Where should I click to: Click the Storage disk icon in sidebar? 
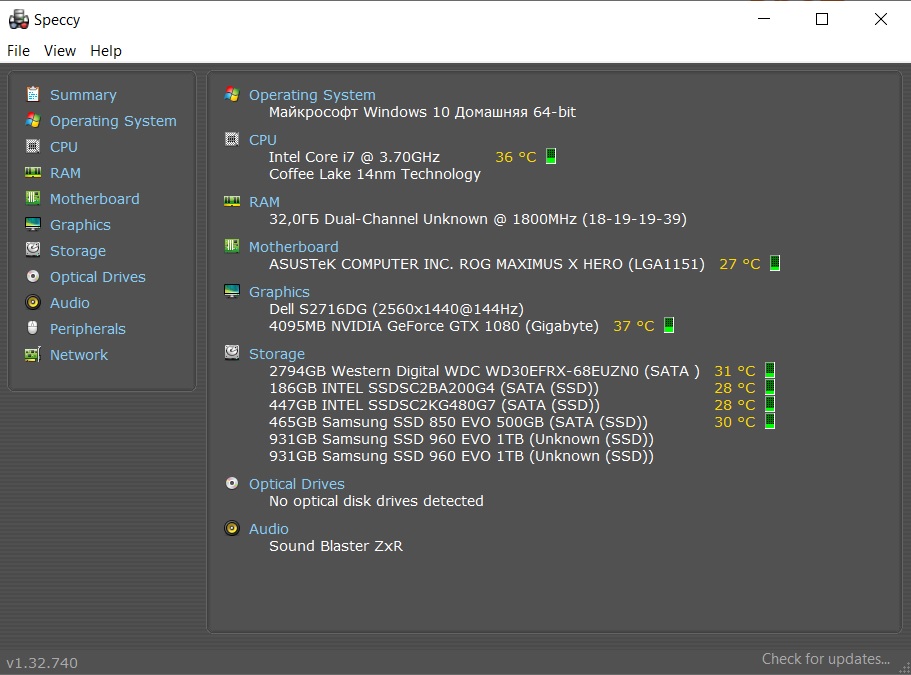coord(33,251)
